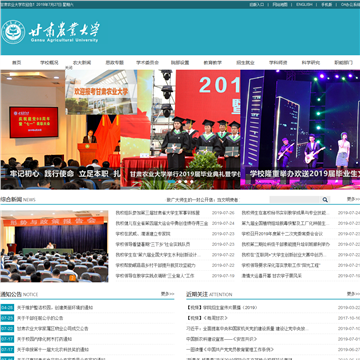
Task: Open the 学科师资 menu item
Action: [x=278, y=62]
